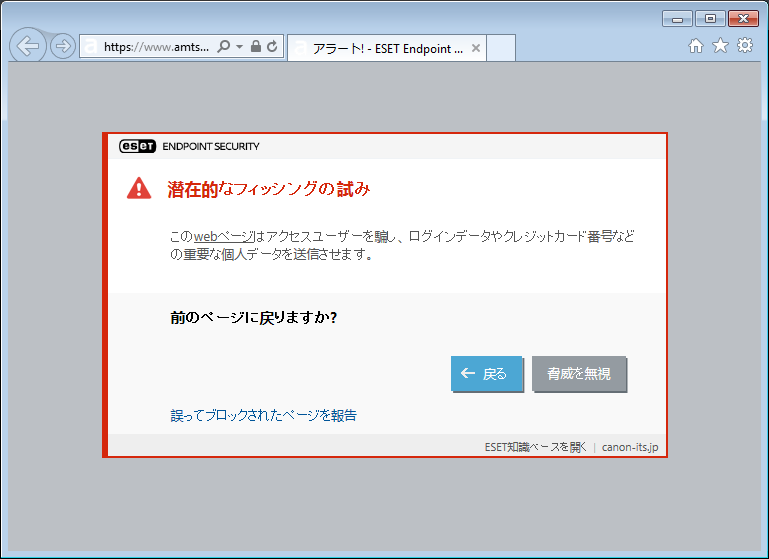Image resolution: width=769 pixels, height=559 pixels.
Task: Open Favorites star icon
Action: point(720,46)
